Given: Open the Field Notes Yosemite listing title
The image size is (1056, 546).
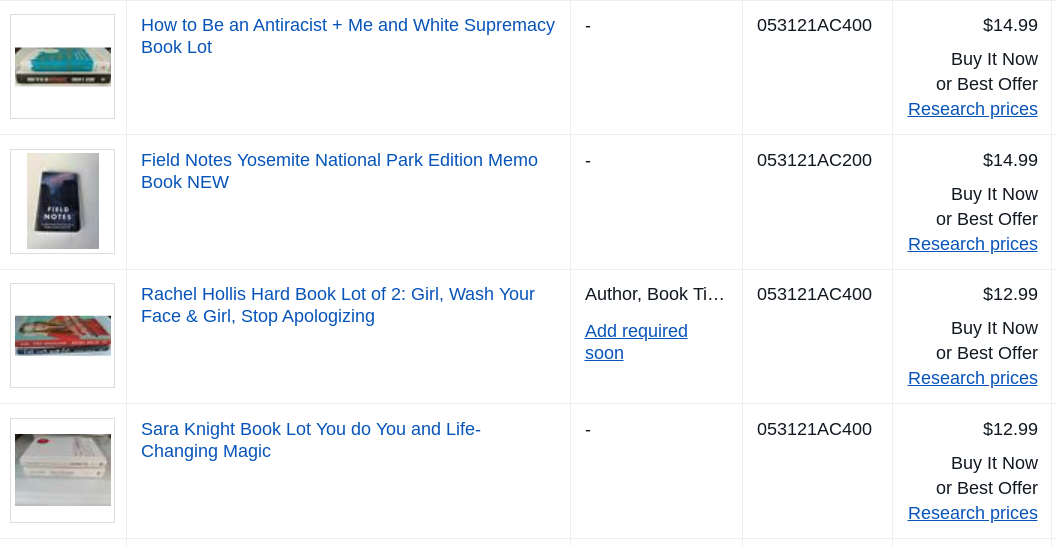Looking at the screenshot, I should point(339,171).
